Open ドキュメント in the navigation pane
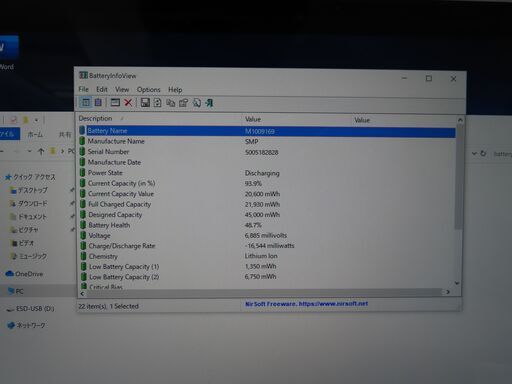Screen dimensions: 512x384 point(28,217)
